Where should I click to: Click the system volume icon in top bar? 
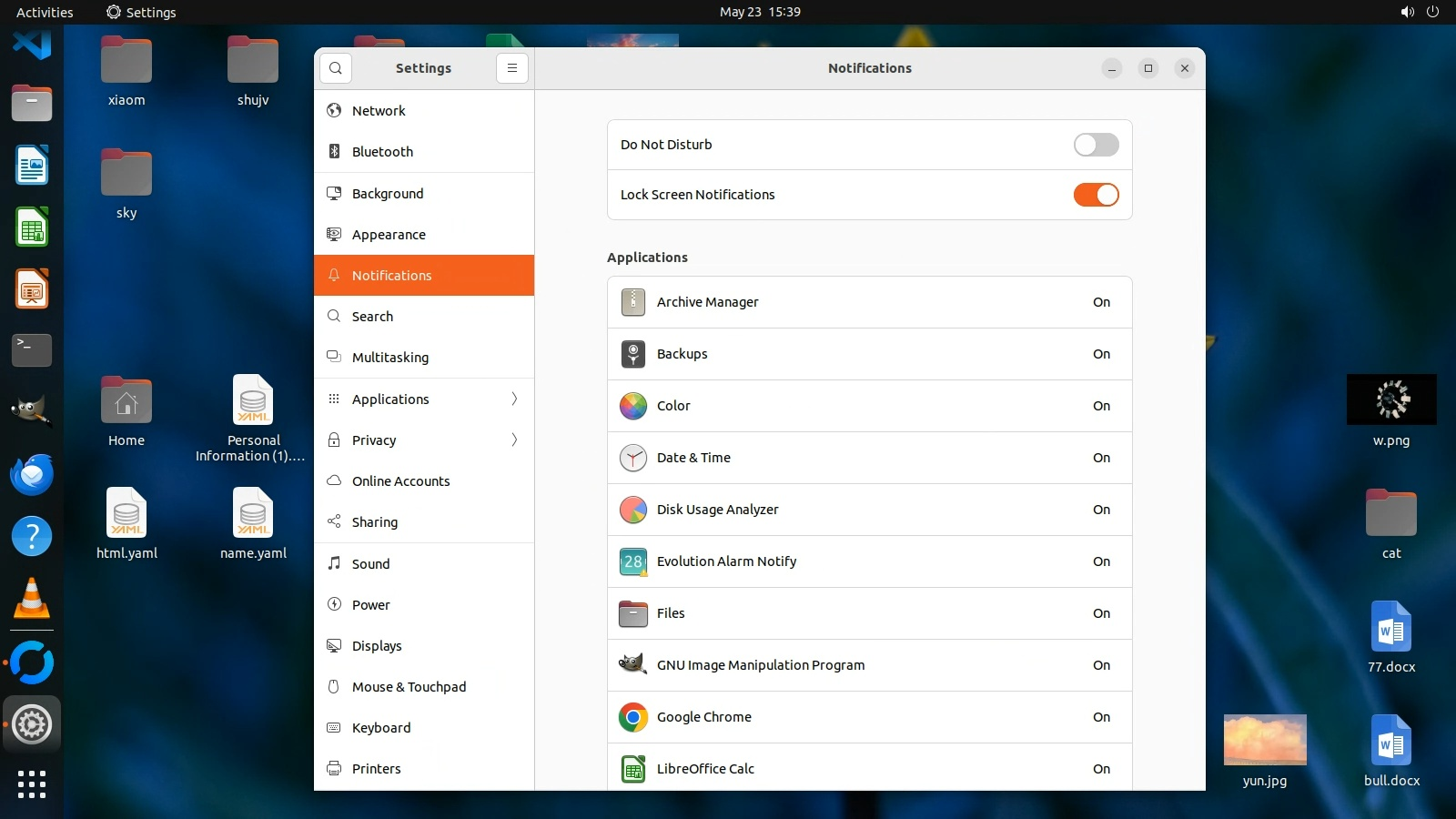[1407, 12]
